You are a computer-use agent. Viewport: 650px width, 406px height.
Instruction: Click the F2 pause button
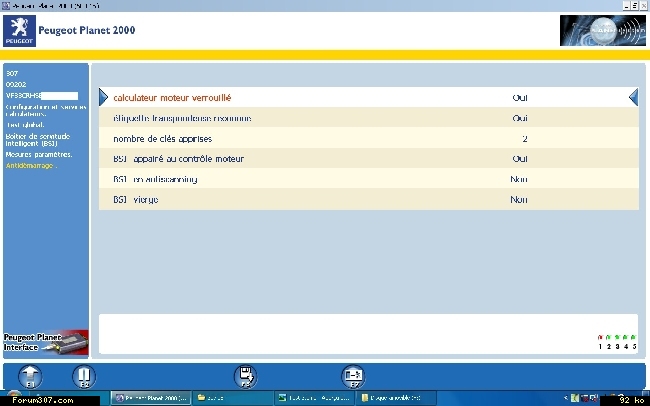click(x=84, y=377)
